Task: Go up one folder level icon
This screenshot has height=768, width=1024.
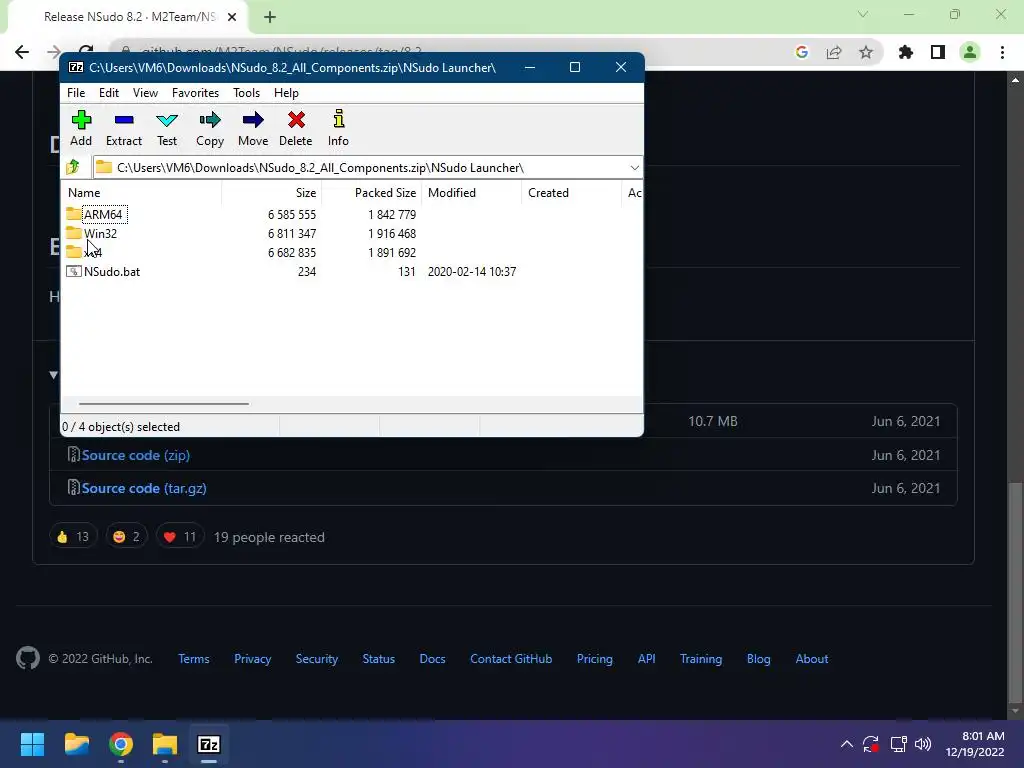Action: [73, 167]
